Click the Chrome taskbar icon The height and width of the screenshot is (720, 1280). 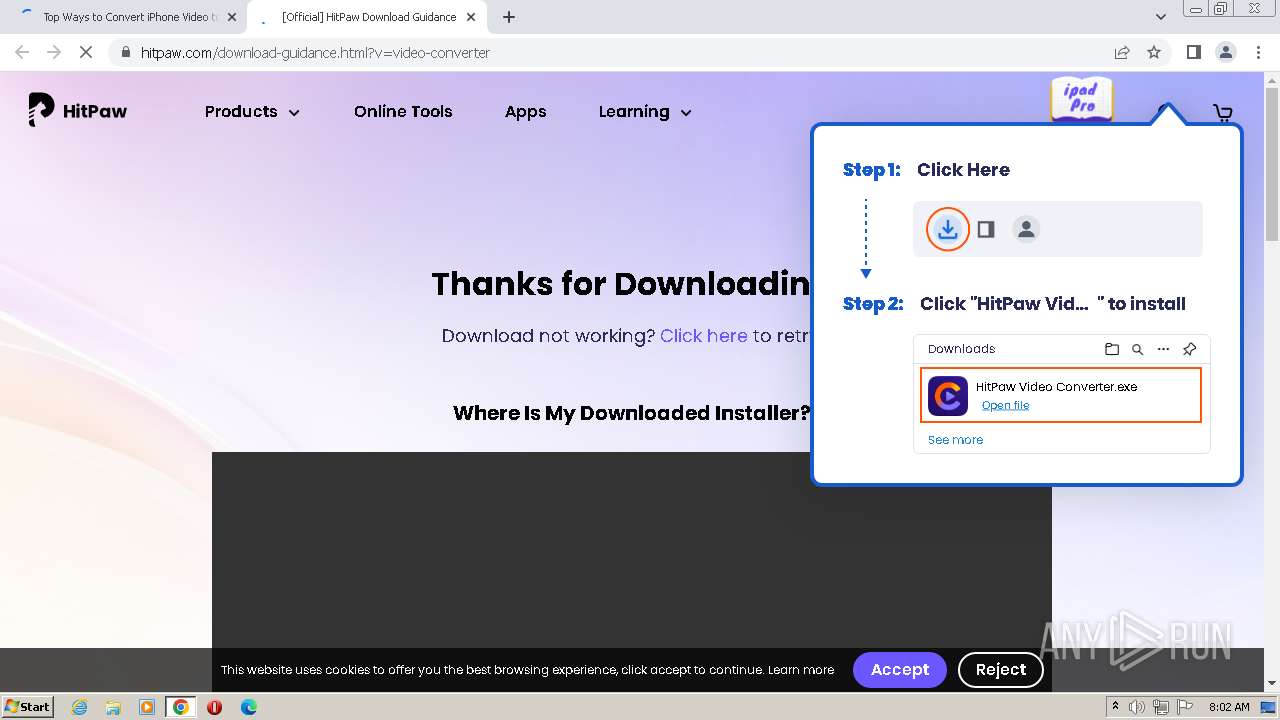pos(181,707)
